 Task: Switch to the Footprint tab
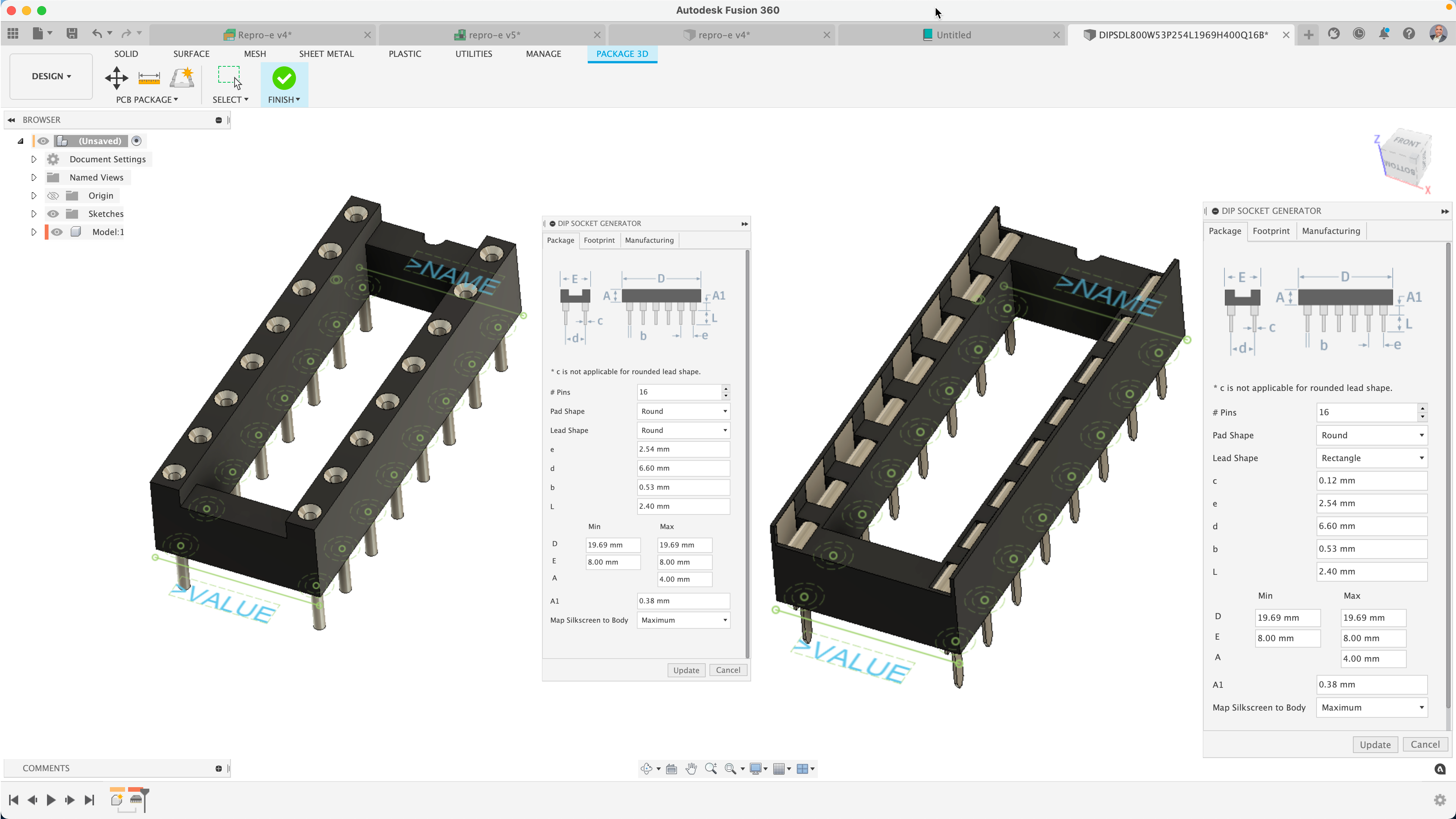point(599,240)
